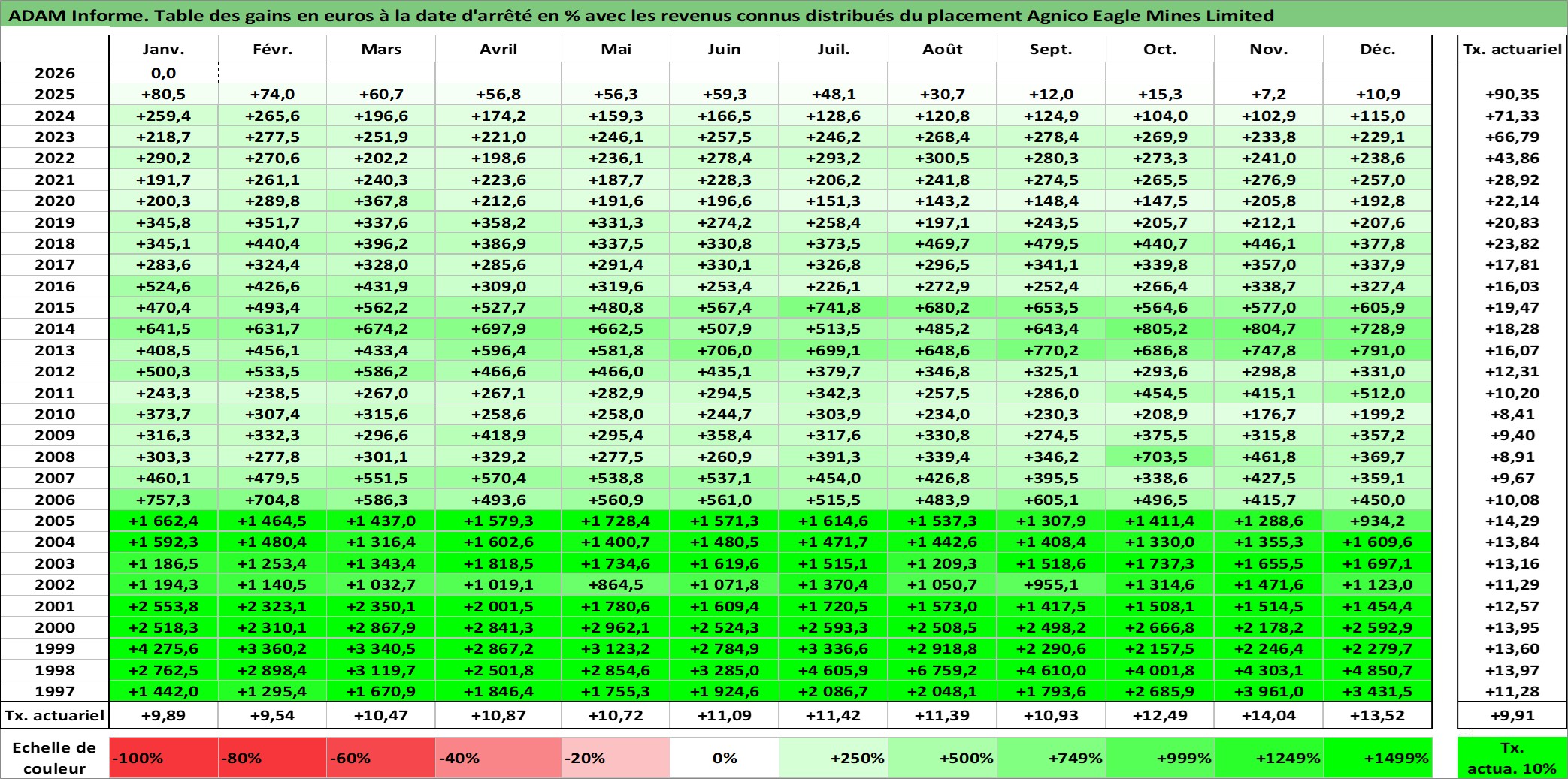The width and height of the screenshot is (1568, 779).
Task: Select the 2008 row label
Action: point(55,457)
